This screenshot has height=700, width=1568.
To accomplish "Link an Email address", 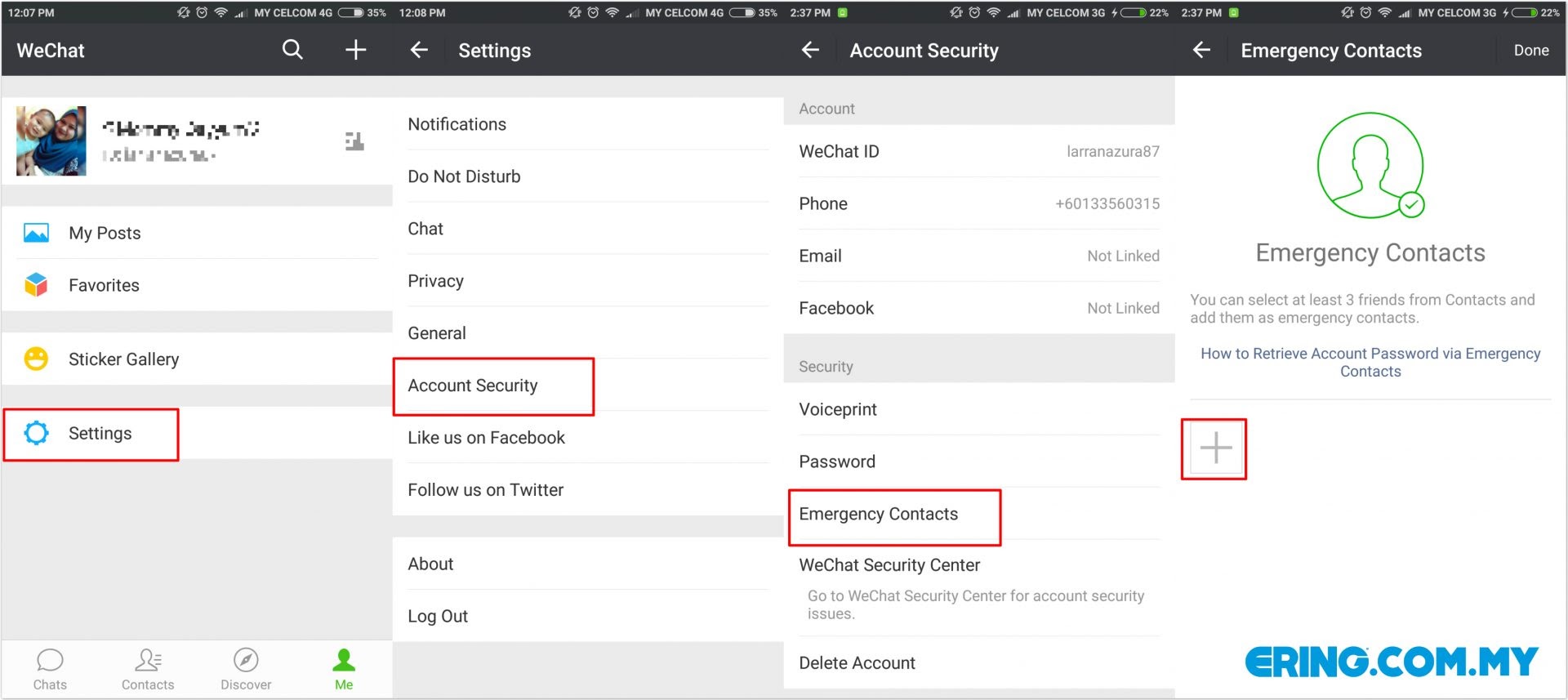I will coord(979,256).
